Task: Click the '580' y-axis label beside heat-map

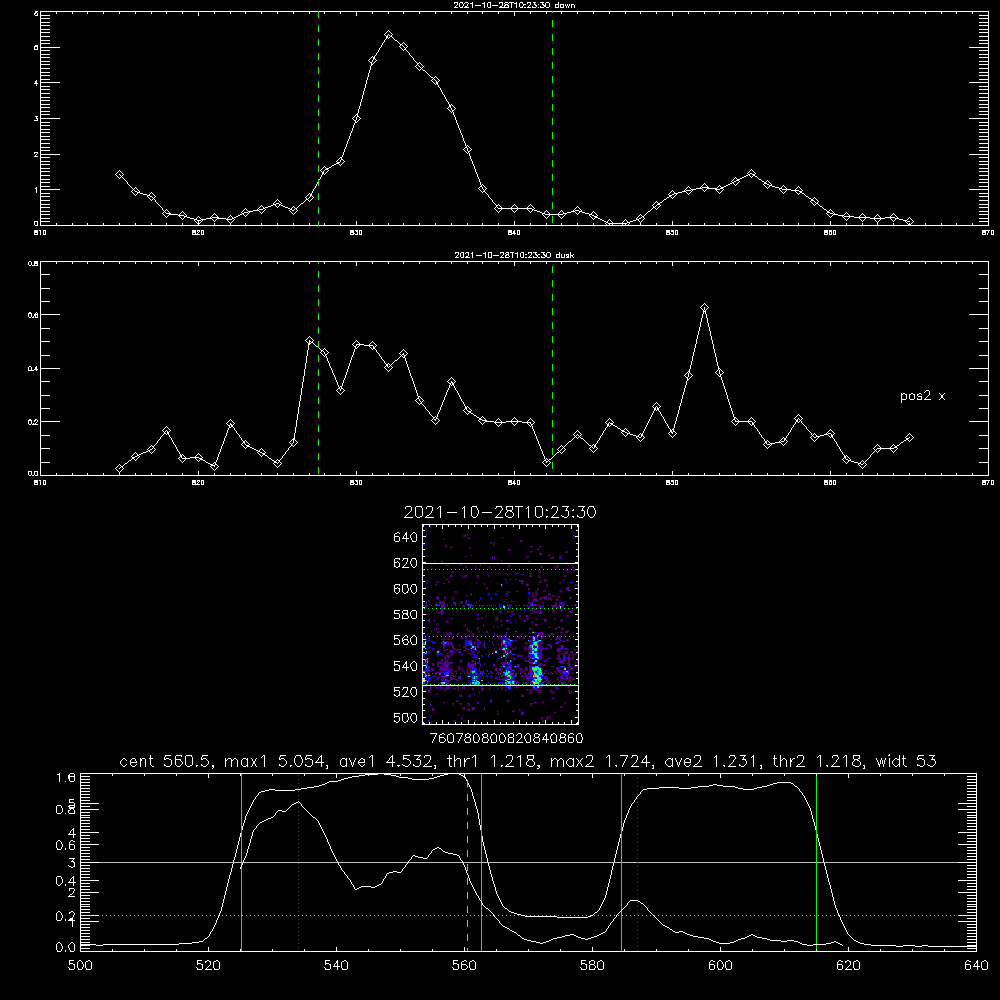Action: pos(406,615)
